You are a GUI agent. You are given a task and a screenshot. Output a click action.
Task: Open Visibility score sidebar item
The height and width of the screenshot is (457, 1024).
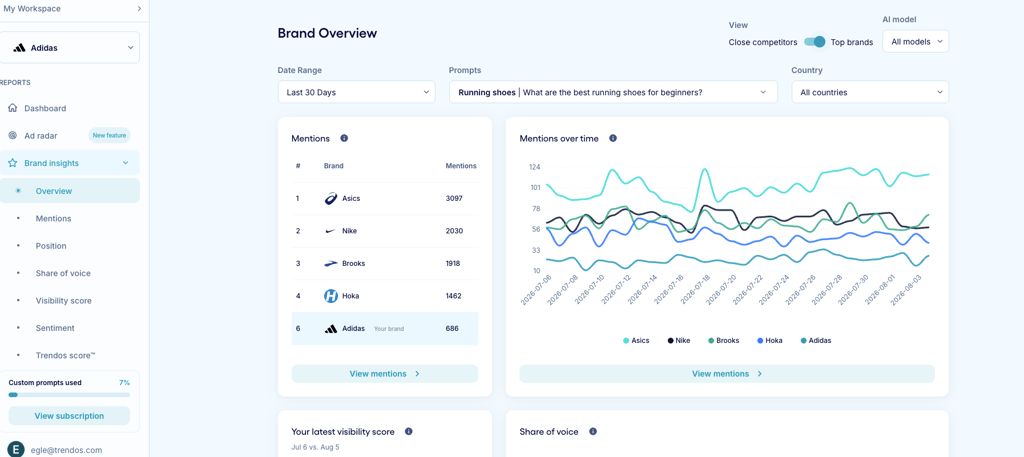(x=63, y=301)
